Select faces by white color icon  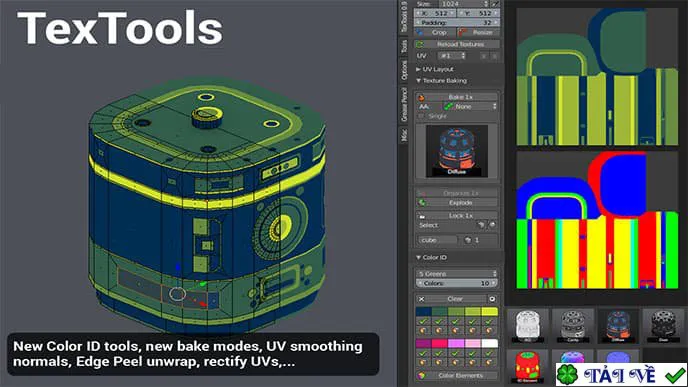click(489, 362)
